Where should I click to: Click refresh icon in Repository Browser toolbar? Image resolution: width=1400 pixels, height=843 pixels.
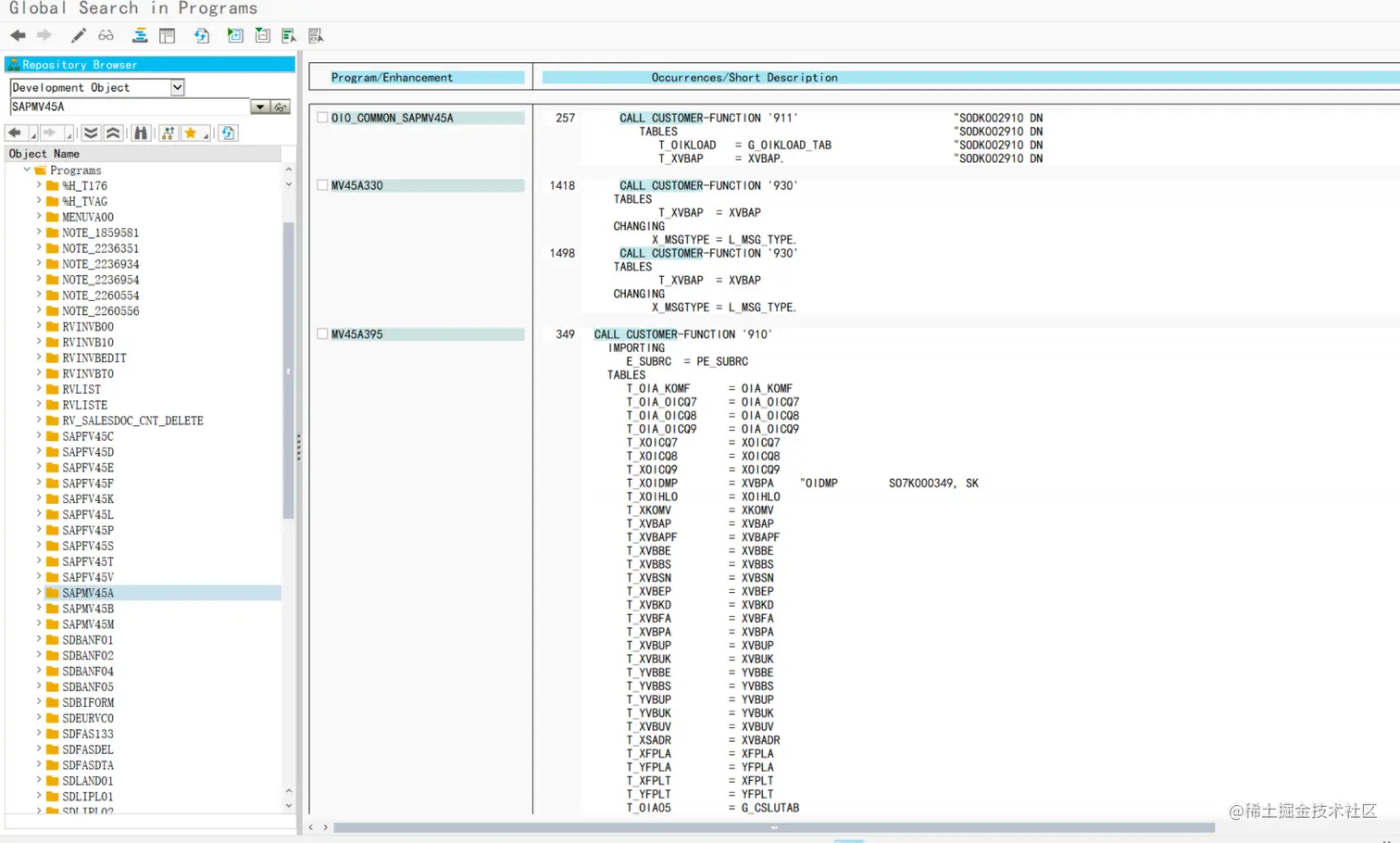228,133
